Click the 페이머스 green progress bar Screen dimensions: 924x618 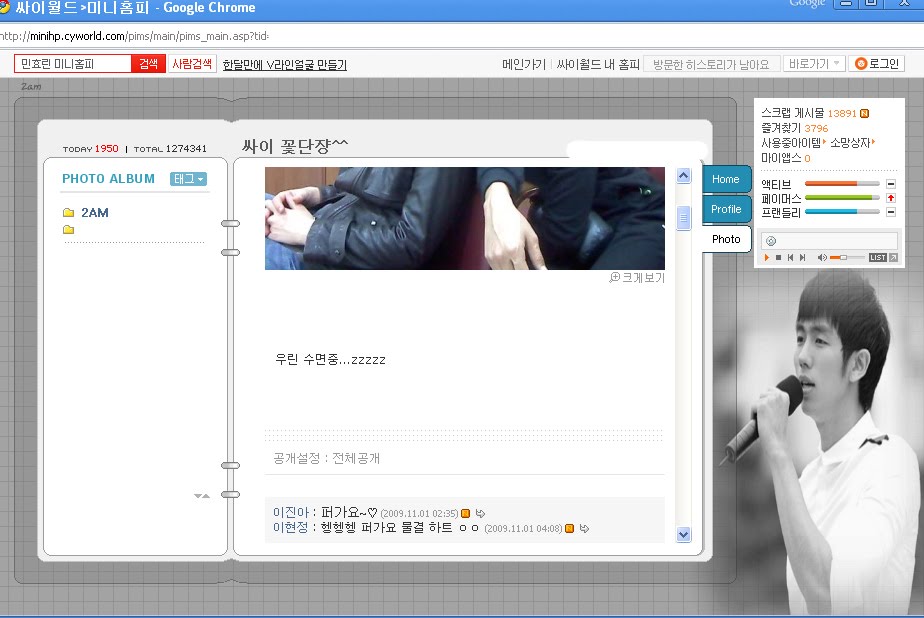842,198
